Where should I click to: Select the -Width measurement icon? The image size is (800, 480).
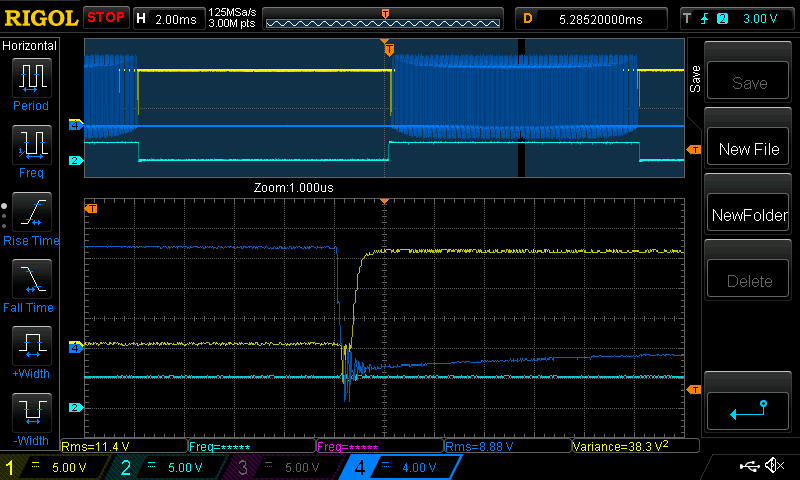(31, 413)
